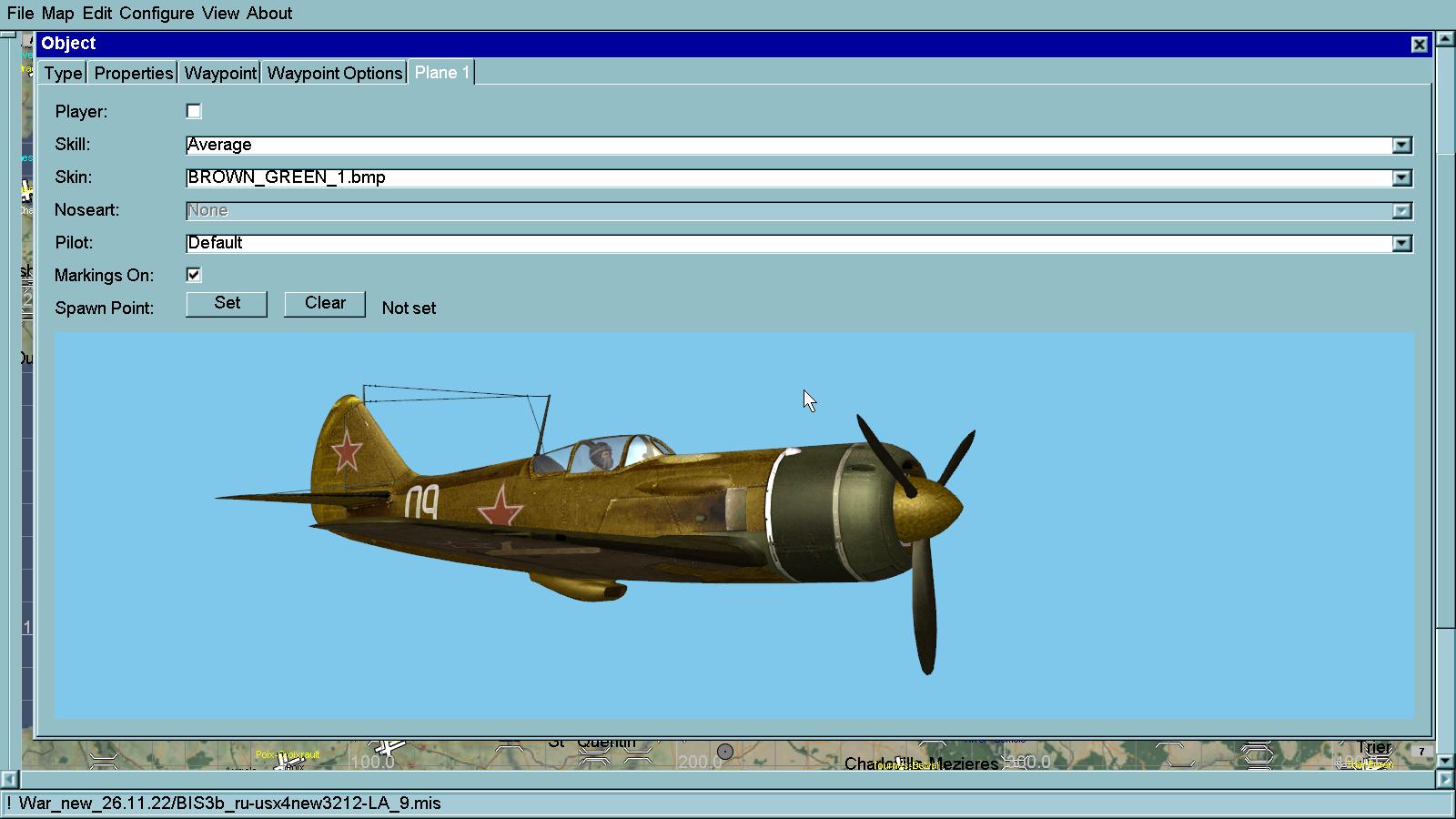This screenshot has width=1456, height=819.
Task: Click the horizontal scrollbar's right arrow
Action: click(1445, 780)
